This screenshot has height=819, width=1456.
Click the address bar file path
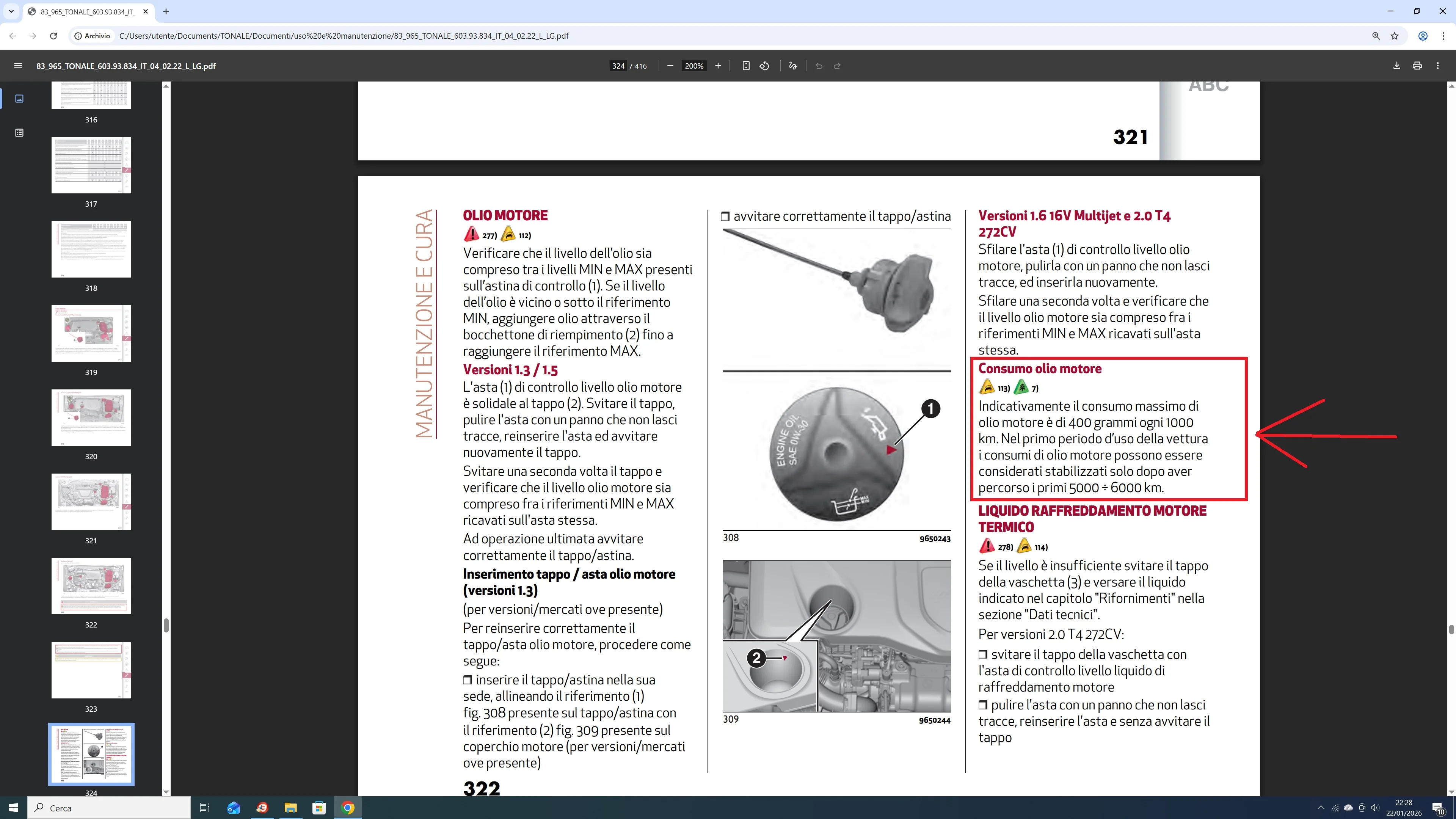point(344,36)
